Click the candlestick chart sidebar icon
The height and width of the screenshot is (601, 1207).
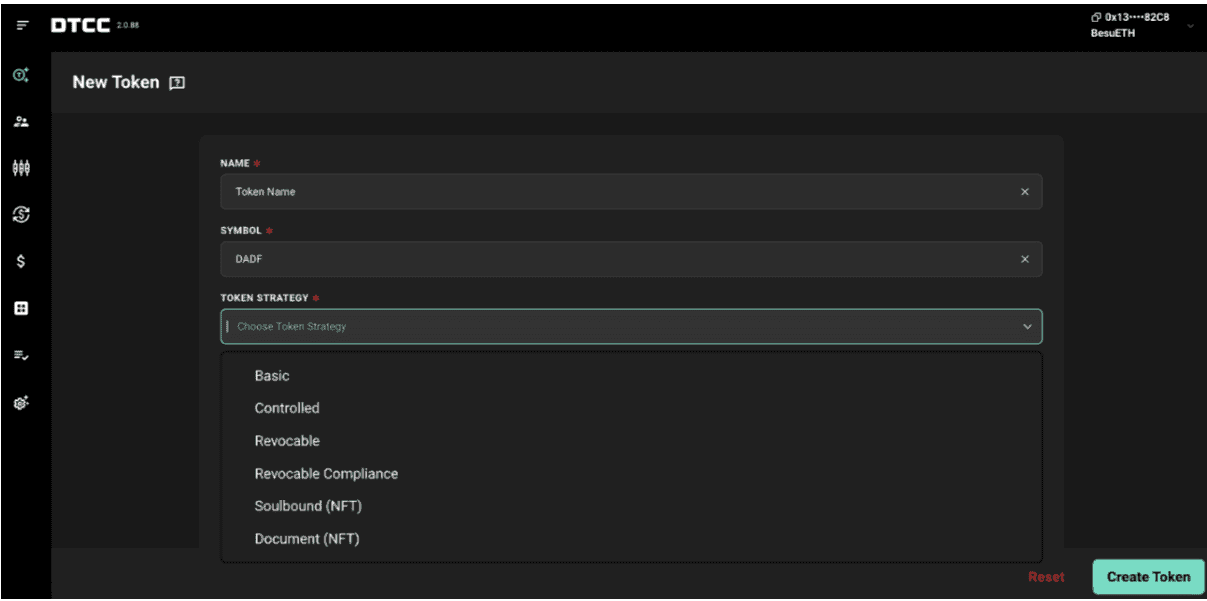point(21,168)
